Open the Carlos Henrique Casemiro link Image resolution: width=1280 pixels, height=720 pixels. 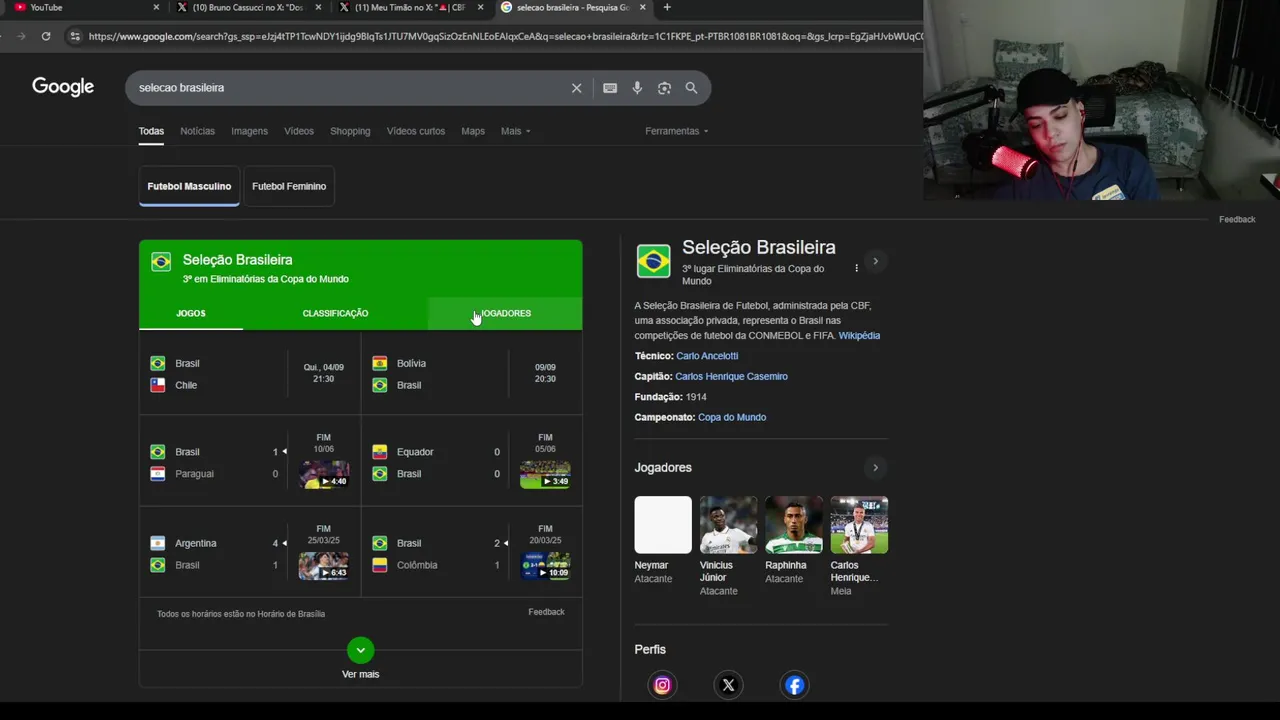(x=731, y=377)
